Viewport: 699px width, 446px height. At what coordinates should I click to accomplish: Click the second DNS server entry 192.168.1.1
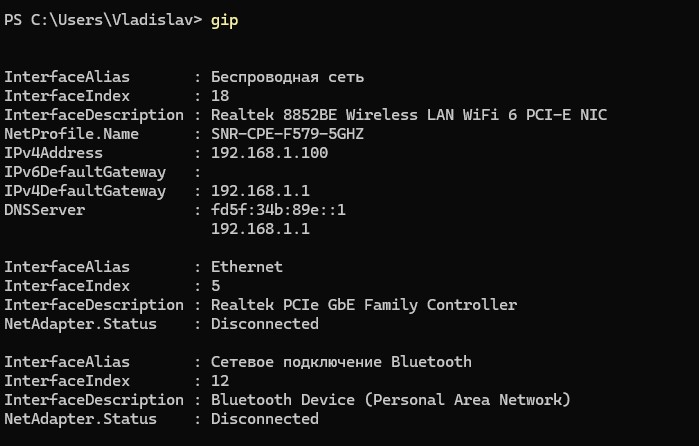[x=260, y=229]
